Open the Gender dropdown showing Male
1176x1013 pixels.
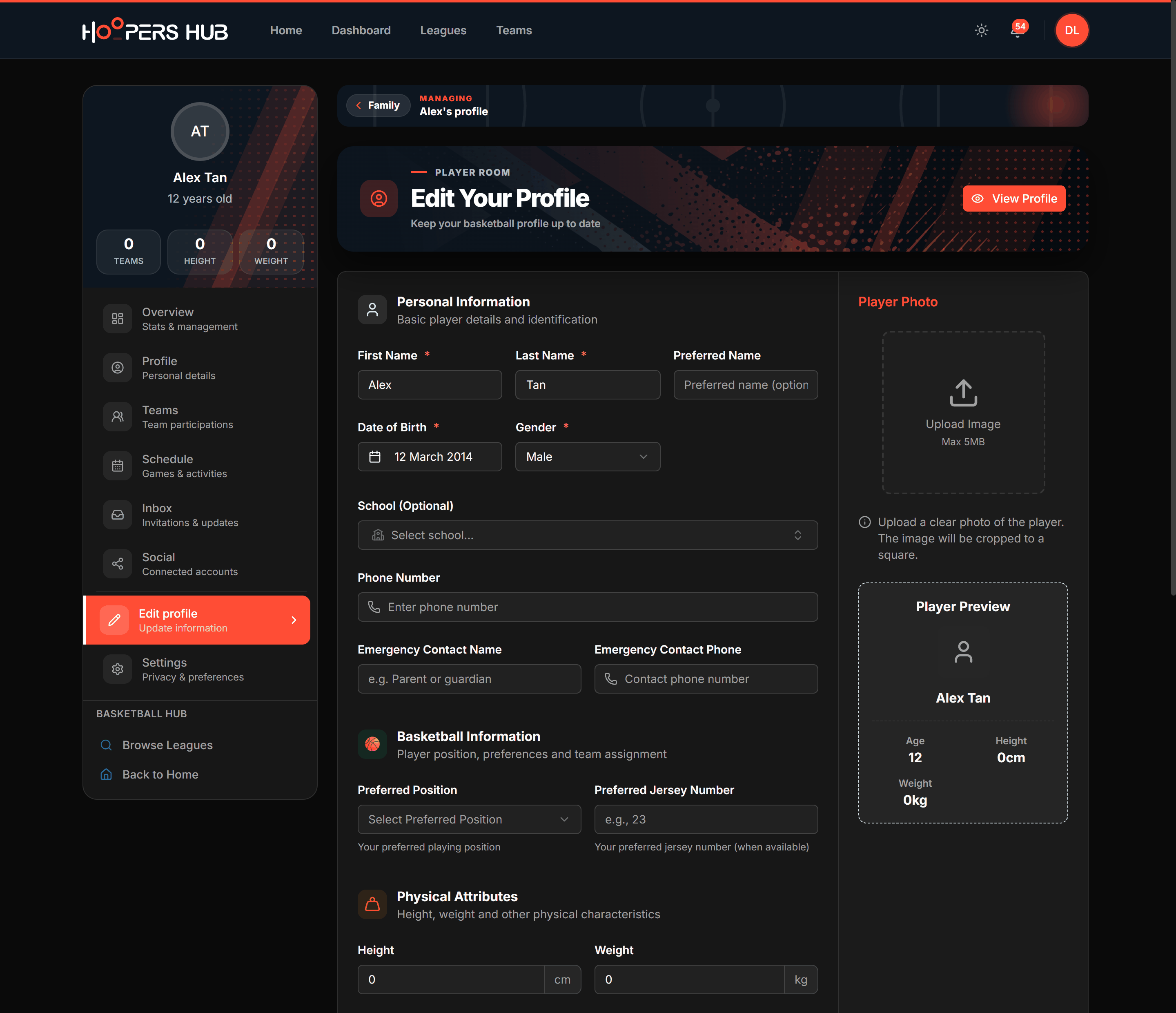tap(588, 457)
